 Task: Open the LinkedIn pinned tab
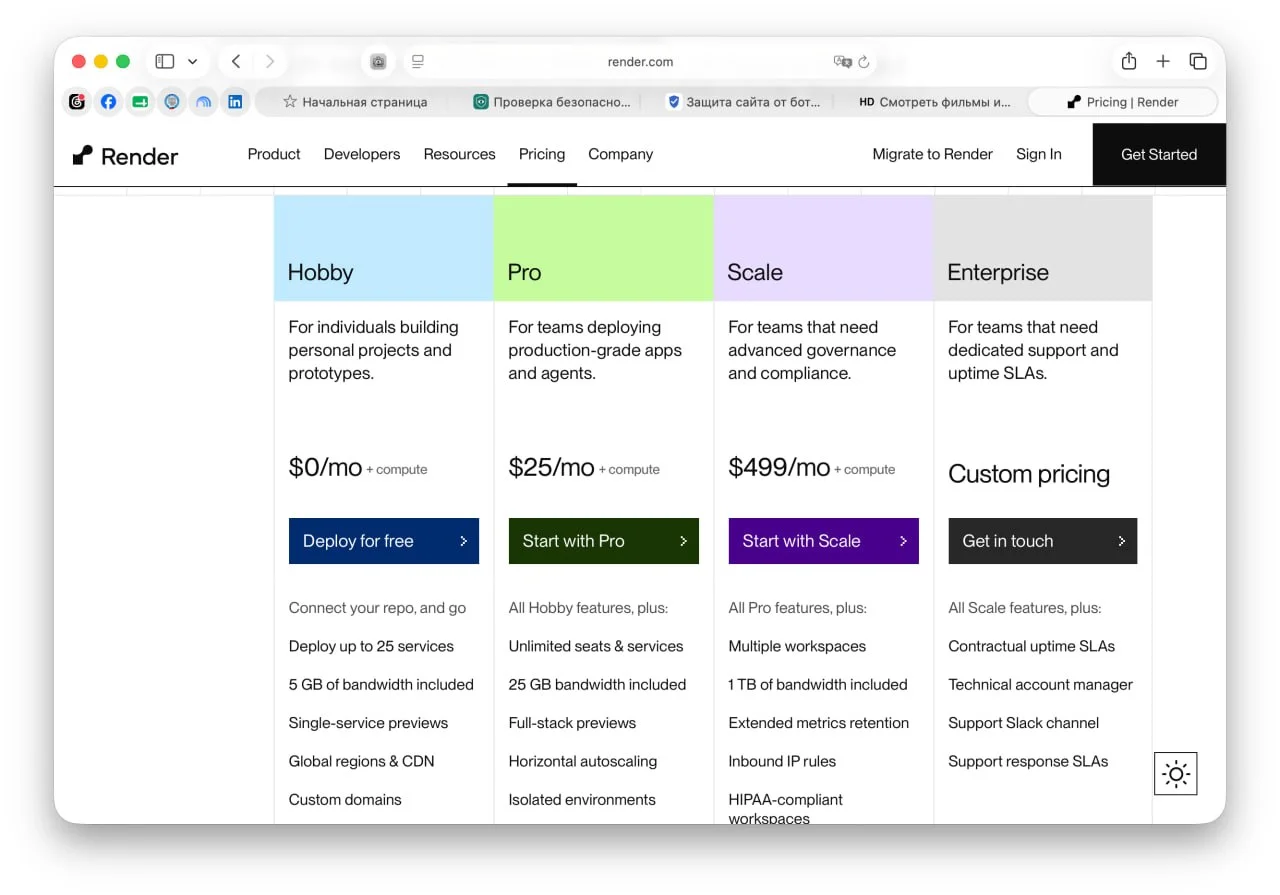click(235, 102)
